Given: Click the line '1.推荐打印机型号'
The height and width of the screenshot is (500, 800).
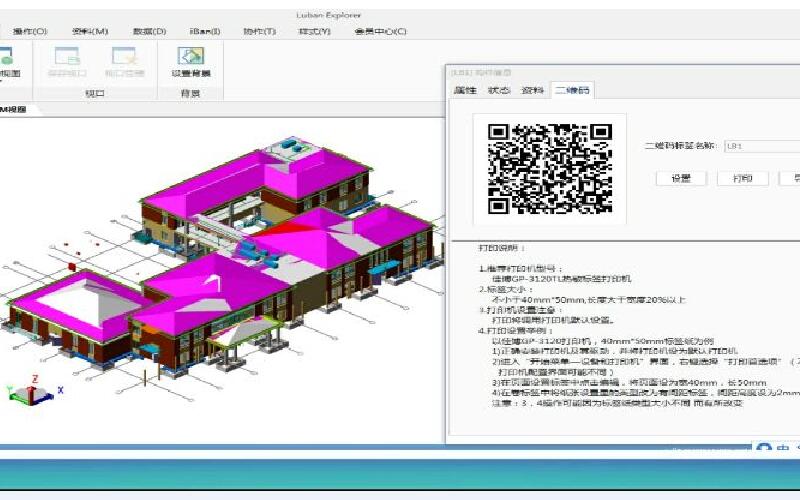Looking at the screenshot, I should 521,268.
